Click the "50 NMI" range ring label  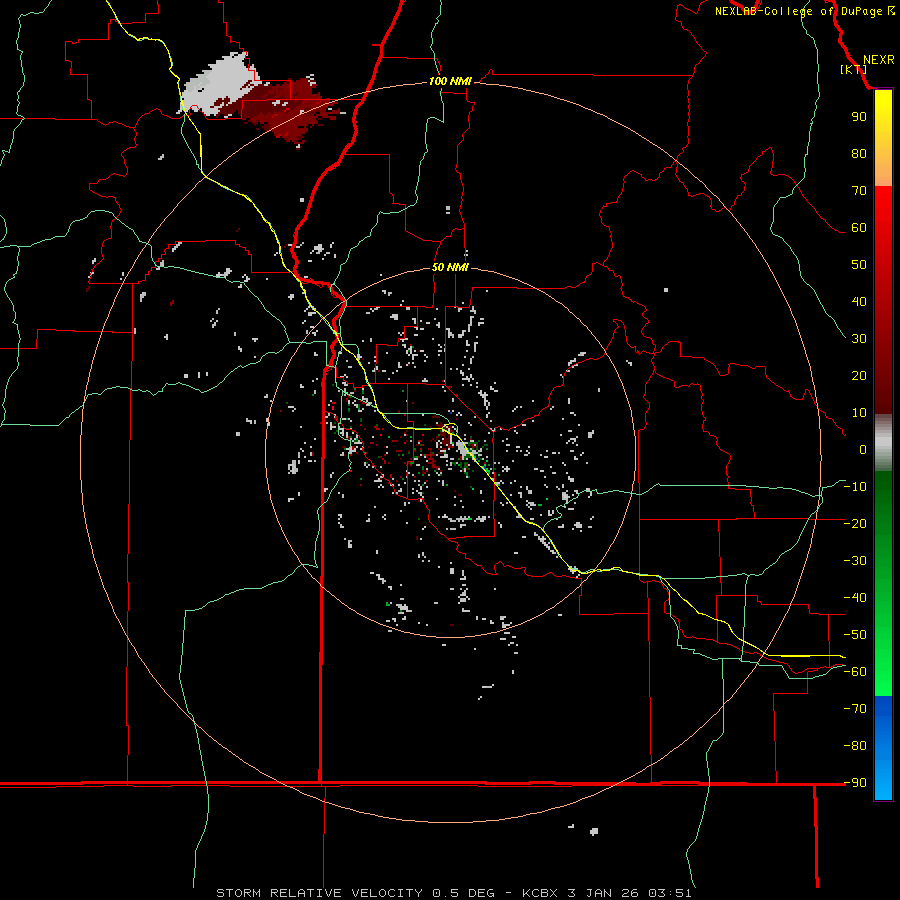click(450, 267)
